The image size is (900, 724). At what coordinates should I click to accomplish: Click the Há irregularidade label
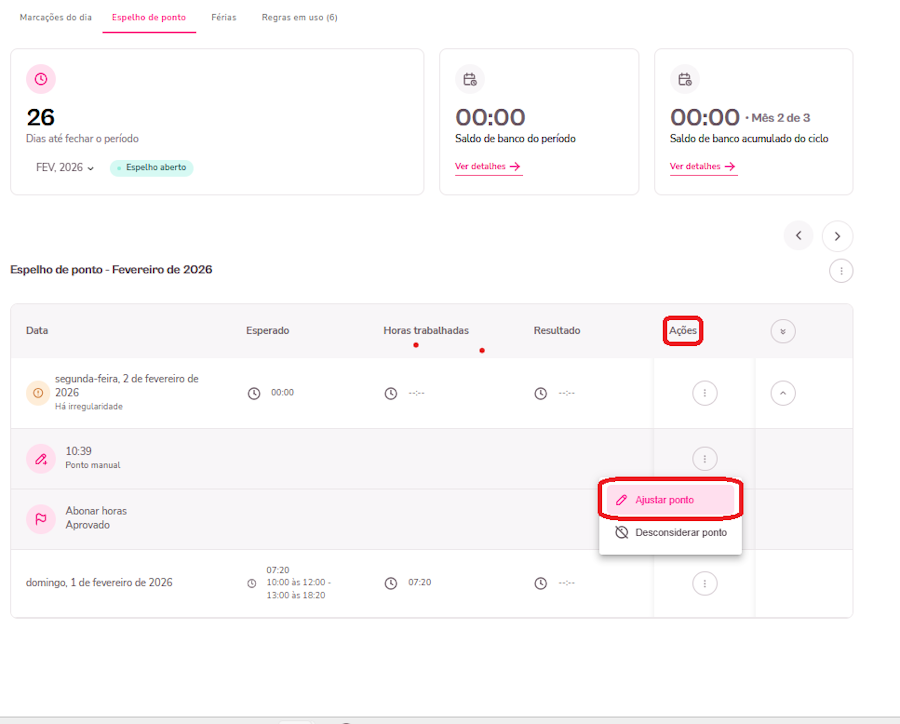click(89, 406)
